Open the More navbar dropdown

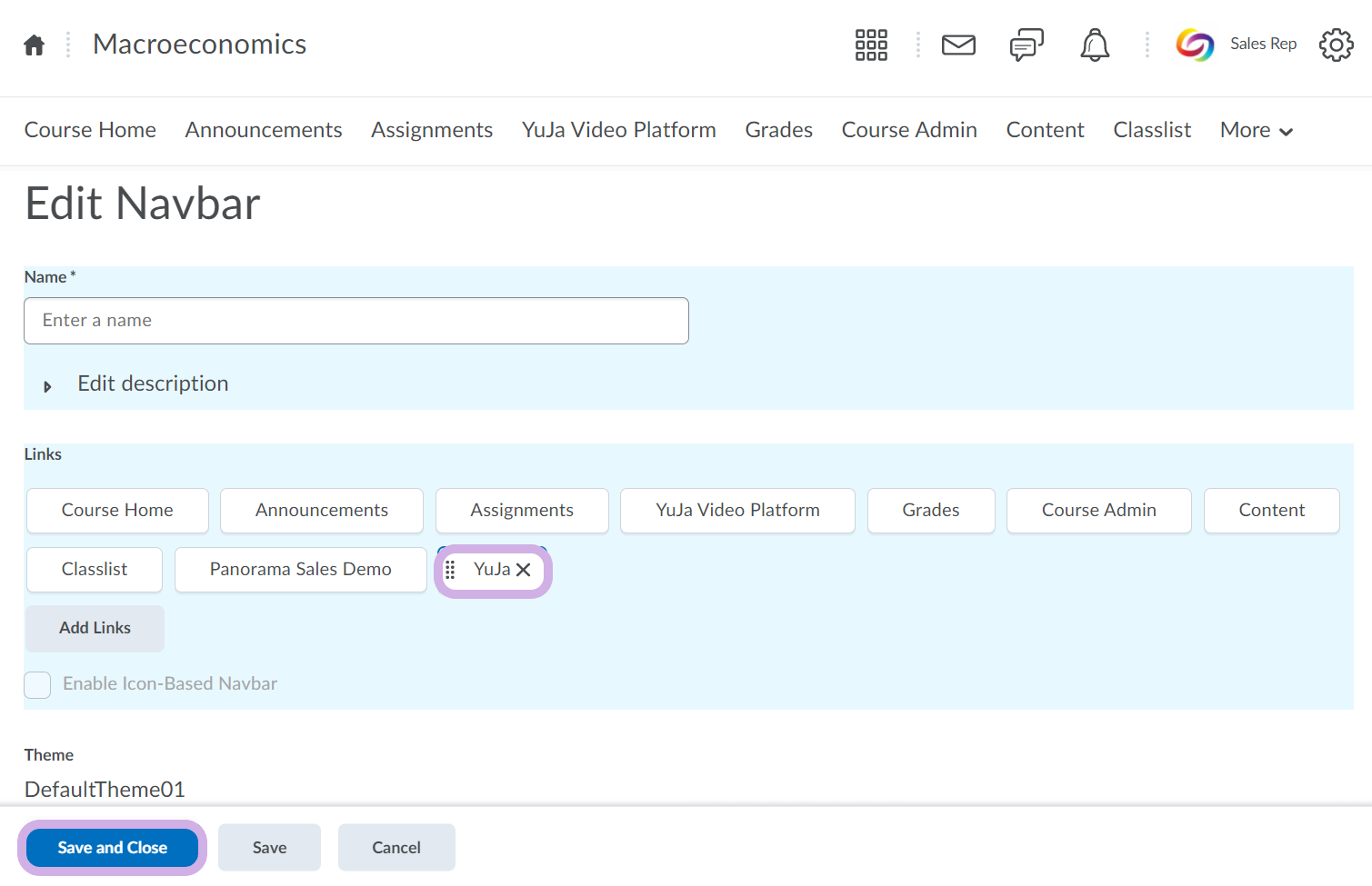(1256, 131)
